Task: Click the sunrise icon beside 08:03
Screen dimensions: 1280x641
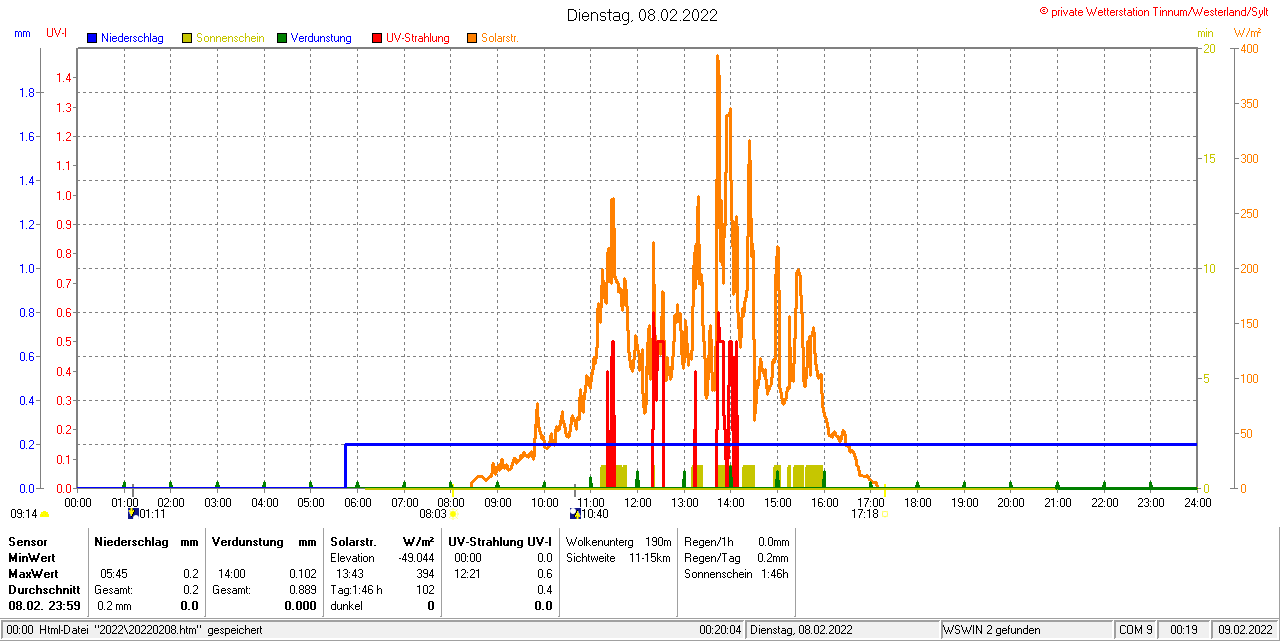Action: [x=453, y=514]
